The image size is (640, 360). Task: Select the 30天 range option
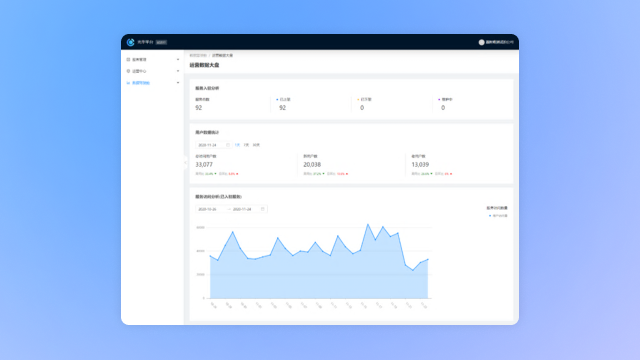tap(256, 145)
